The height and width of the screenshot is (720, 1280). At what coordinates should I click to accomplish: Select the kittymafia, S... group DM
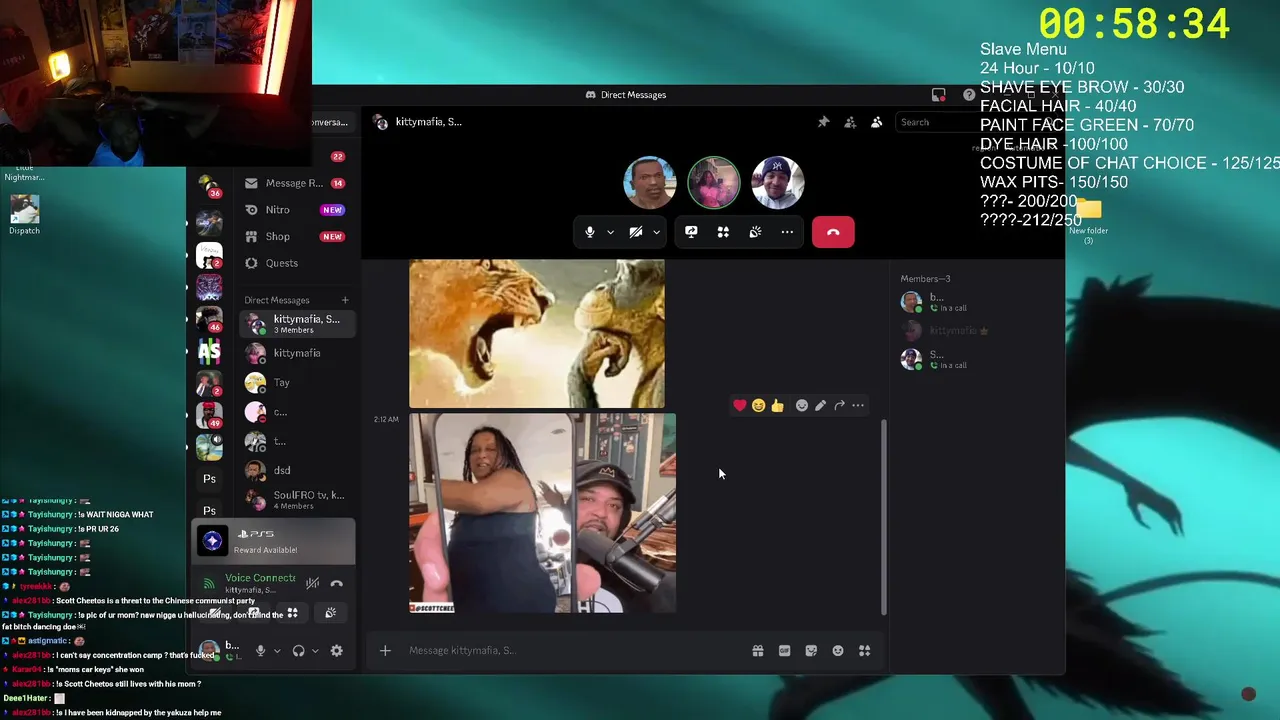click(296, 324)
